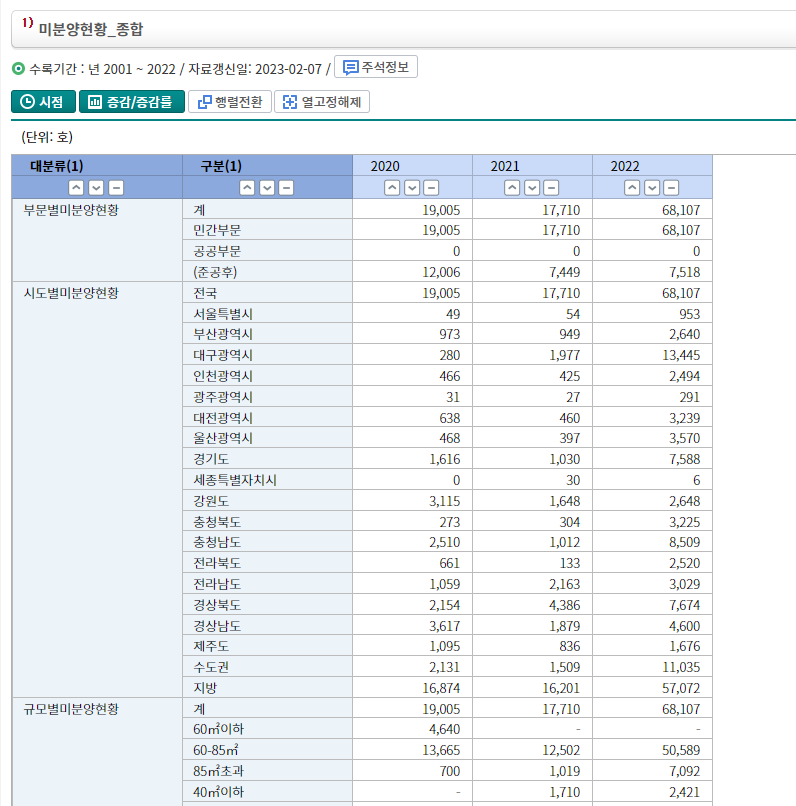Sort 2022 column ascending with up arrow
This screenshot has width=796, height=806.
(632, 188)
